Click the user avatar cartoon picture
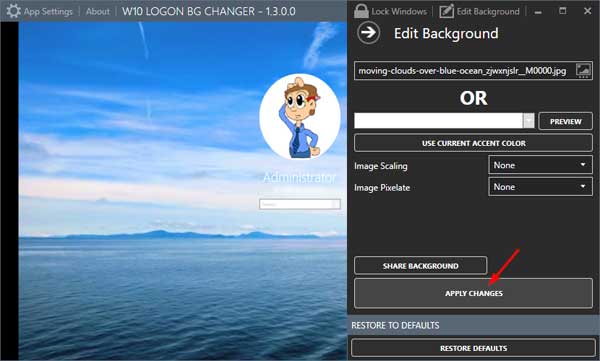This screenshot has height=361, width=600. [300, 117]
